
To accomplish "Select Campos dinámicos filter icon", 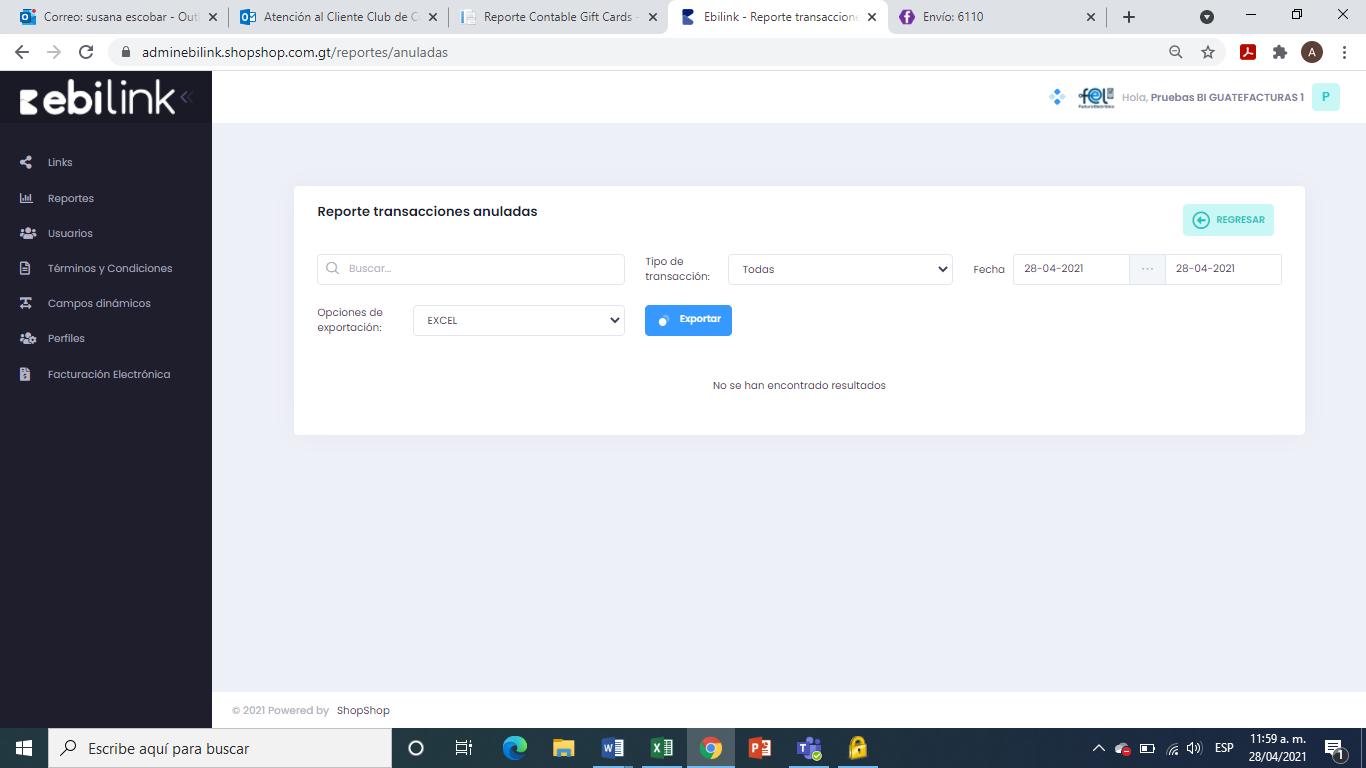I will point(27,303).
